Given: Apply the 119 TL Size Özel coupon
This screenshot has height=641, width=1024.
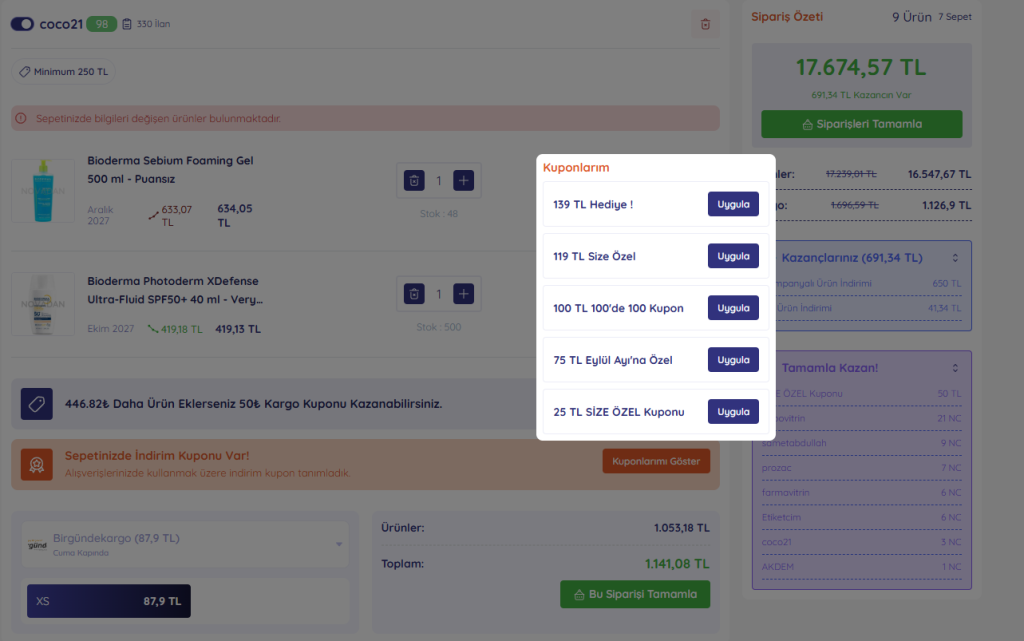Looking at the screenshot, I should 733,256.
